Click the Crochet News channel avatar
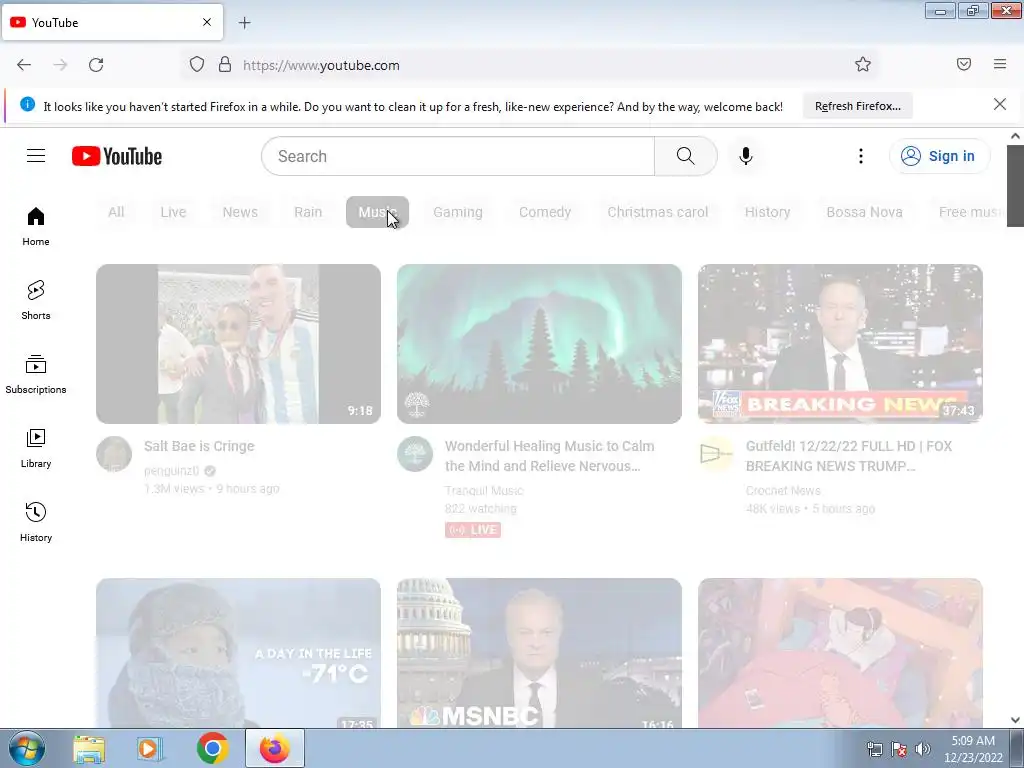Screen dimensions: 1024x768 coord(716,454)
